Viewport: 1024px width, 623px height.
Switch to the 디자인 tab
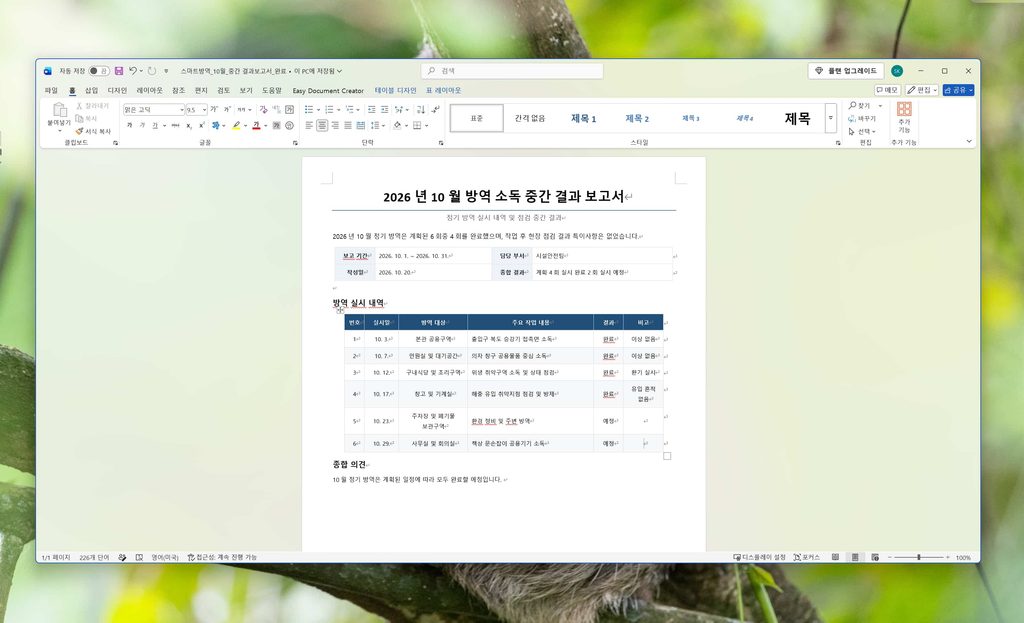tap(117, 90)
